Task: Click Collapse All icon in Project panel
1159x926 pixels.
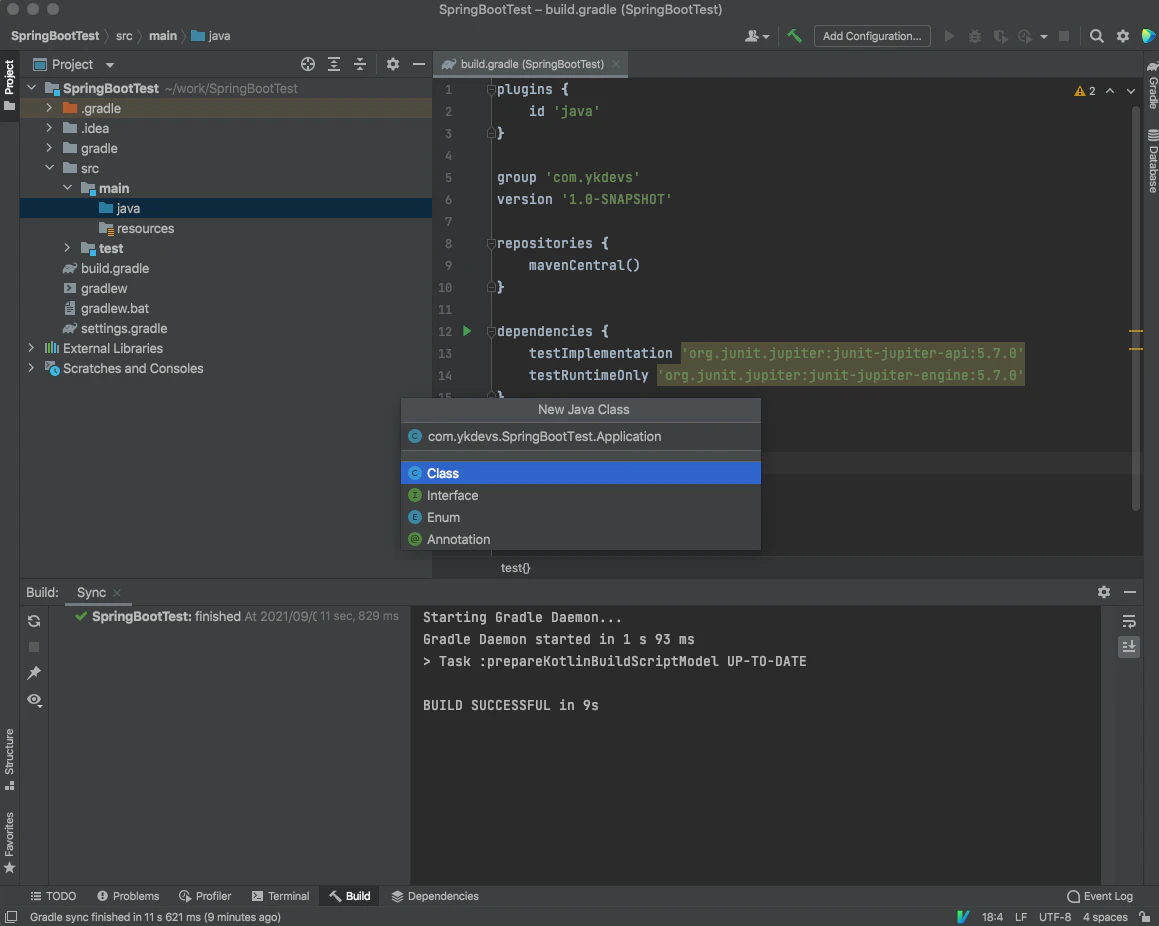Action: pos(360,64)
